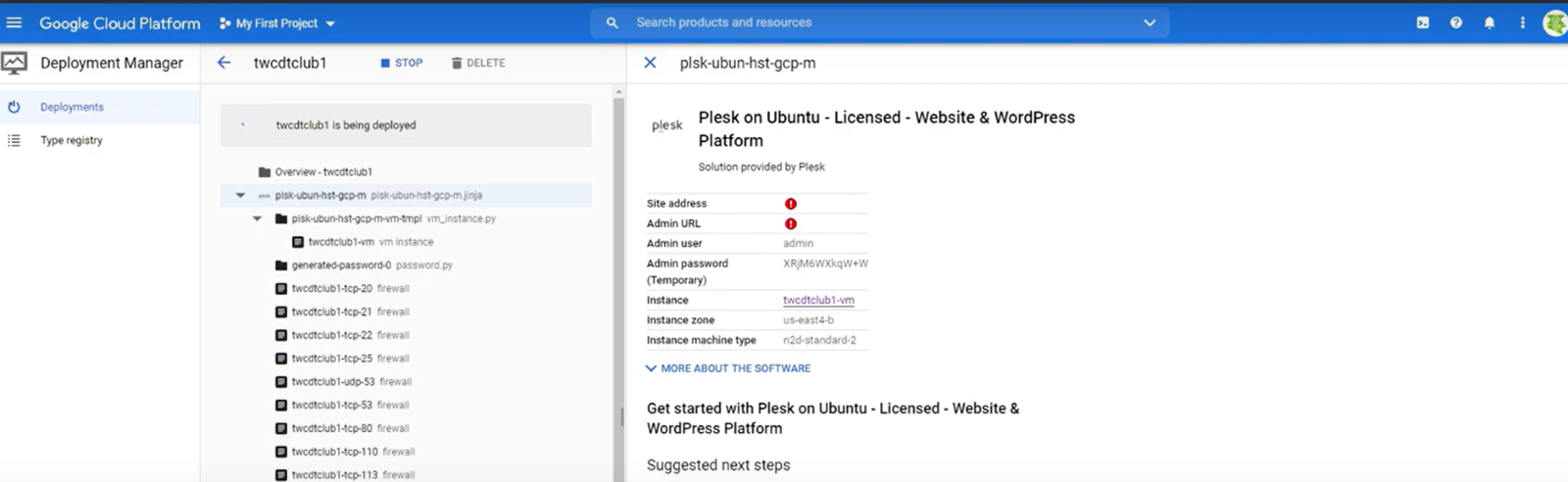Viewport: 1568px width, 482px height.
Task: Click the Site address error warning icon
Action: pos(790,204)
